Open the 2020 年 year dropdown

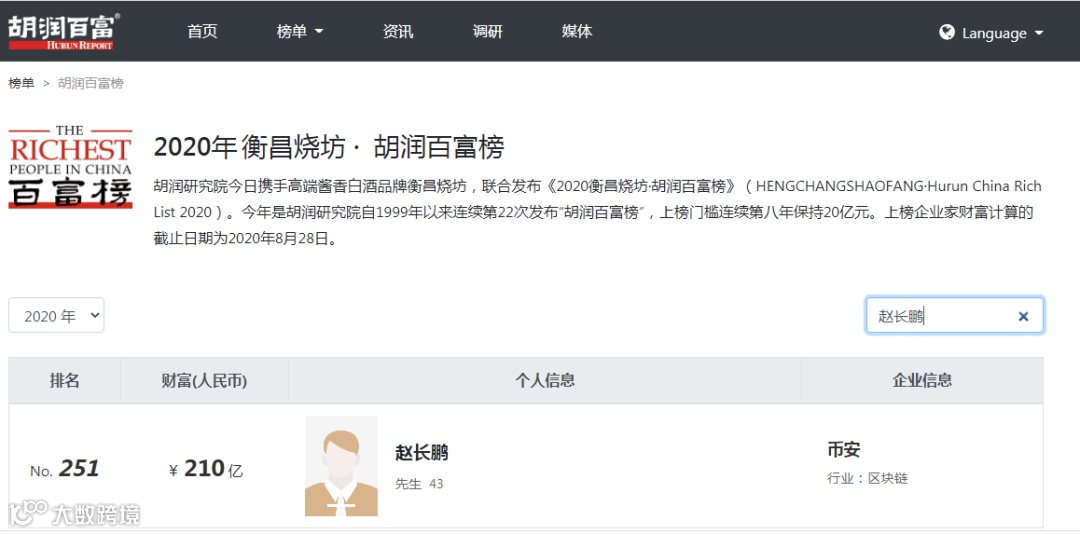pos(56,316)
